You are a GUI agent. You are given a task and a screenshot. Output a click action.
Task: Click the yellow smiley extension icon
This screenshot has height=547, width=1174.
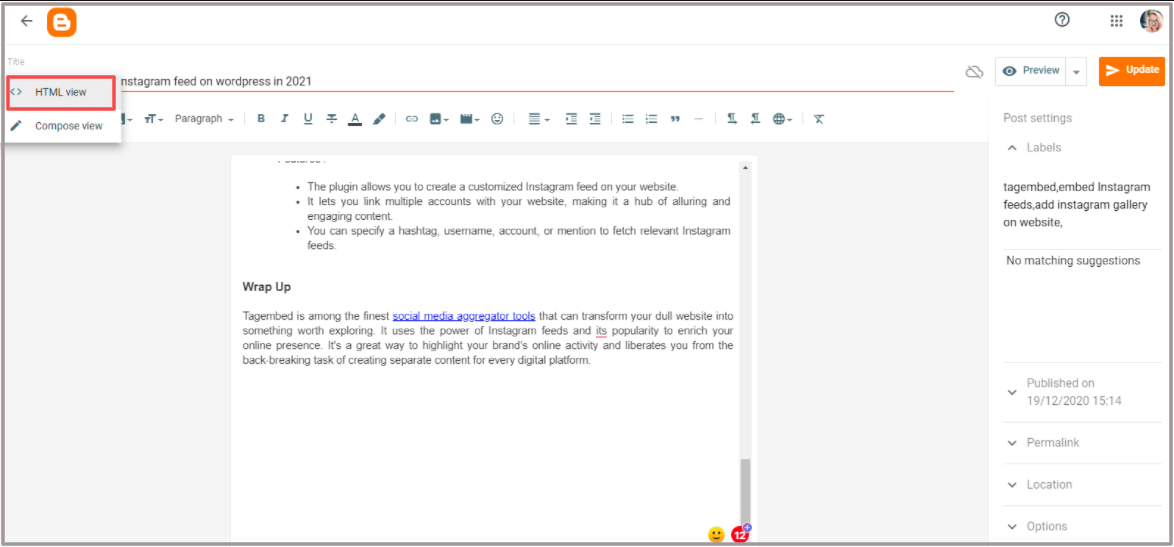point(717,534)
